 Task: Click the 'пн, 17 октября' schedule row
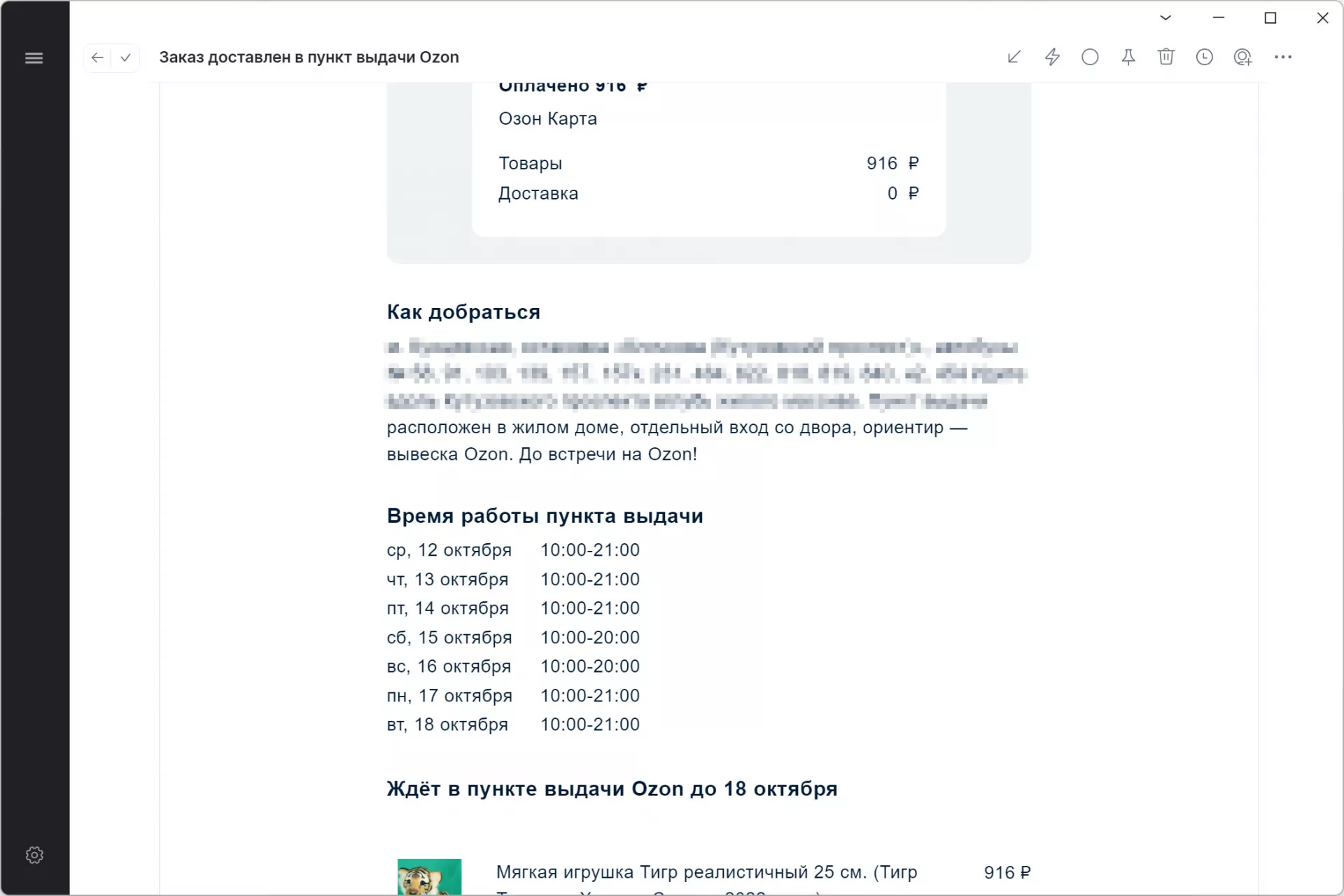click(513, 696)
